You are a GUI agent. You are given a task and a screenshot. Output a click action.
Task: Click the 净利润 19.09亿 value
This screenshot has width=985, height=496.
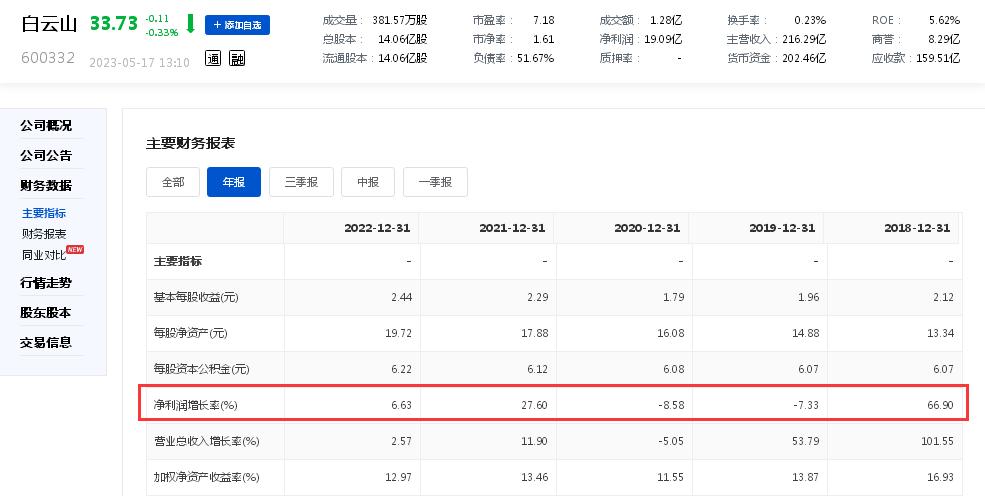(663, 40)
